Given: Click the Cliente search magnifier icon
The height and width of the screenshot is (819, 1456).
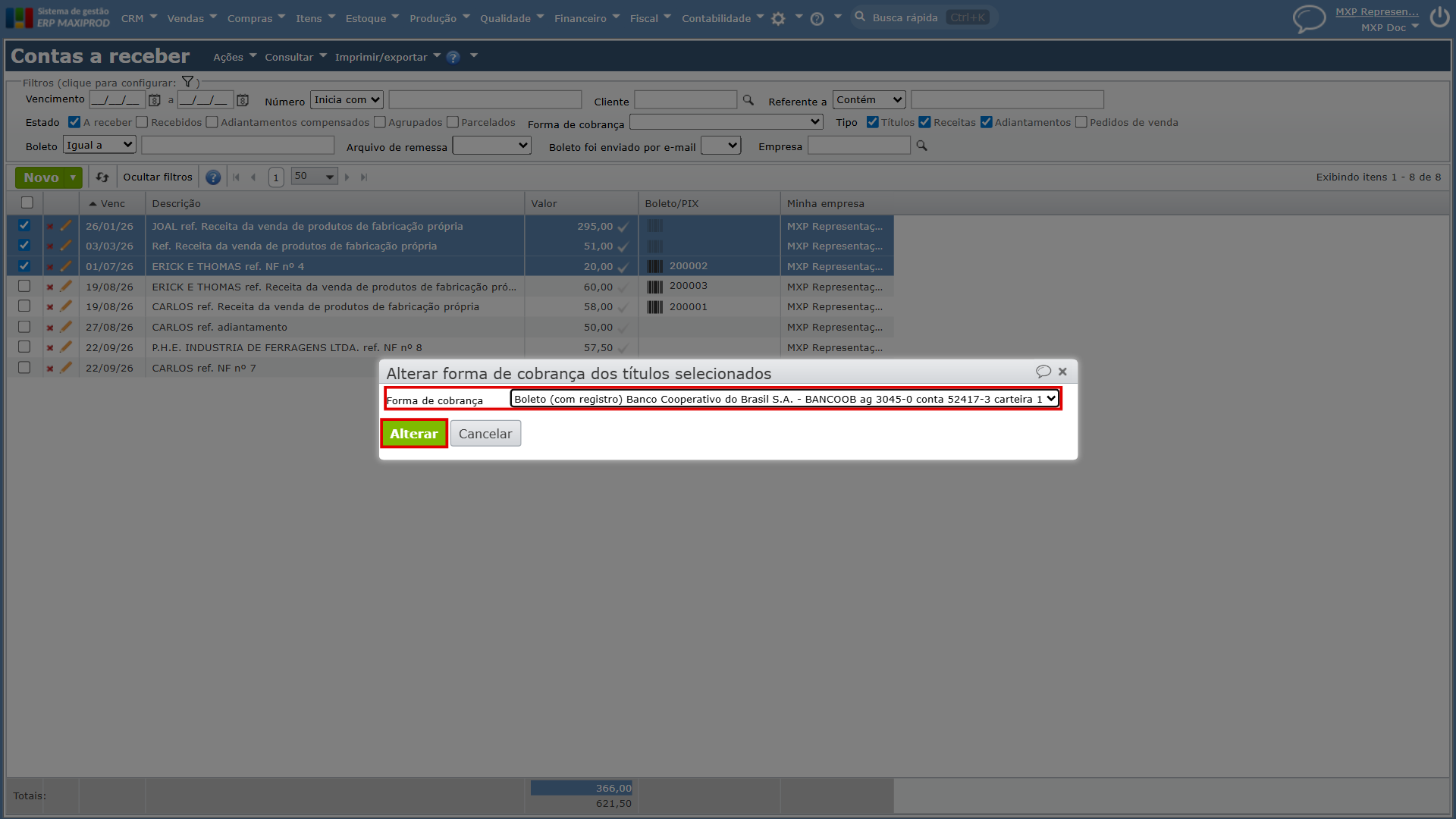Looking at the screenshot, I should tap(748, 100).
